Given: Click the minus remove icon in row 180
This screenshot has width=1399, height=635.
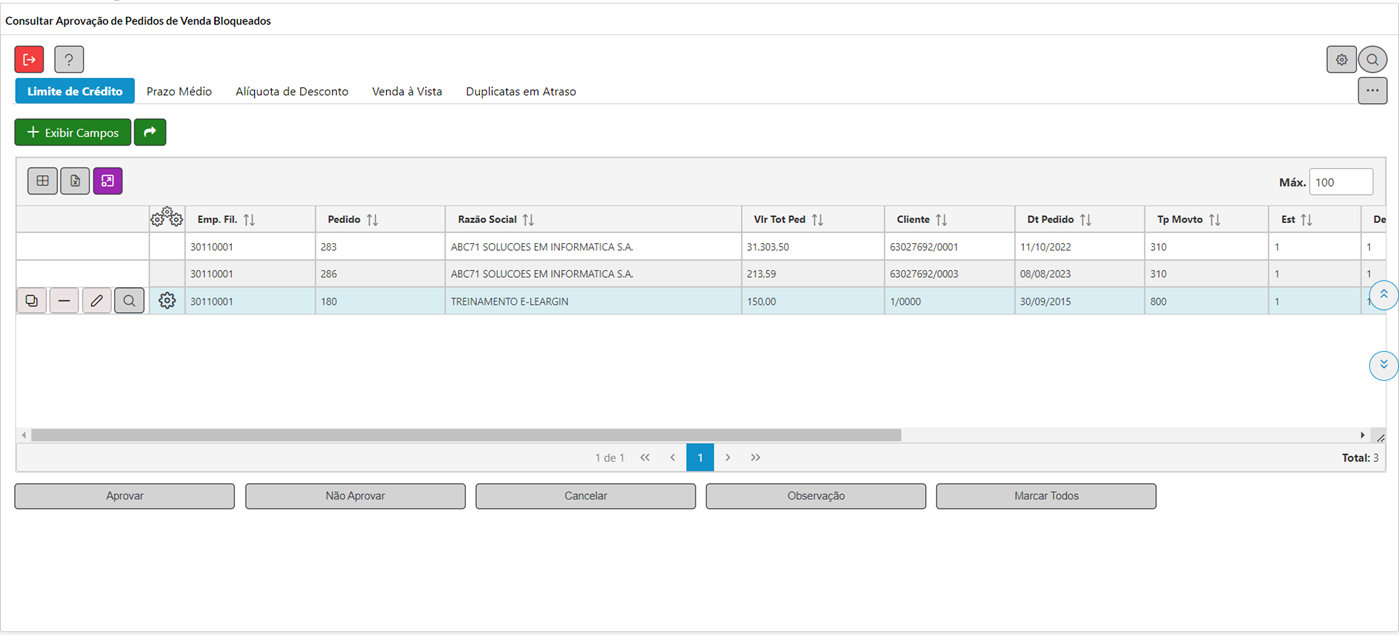Looking at the screenshot, I should 64,300.
